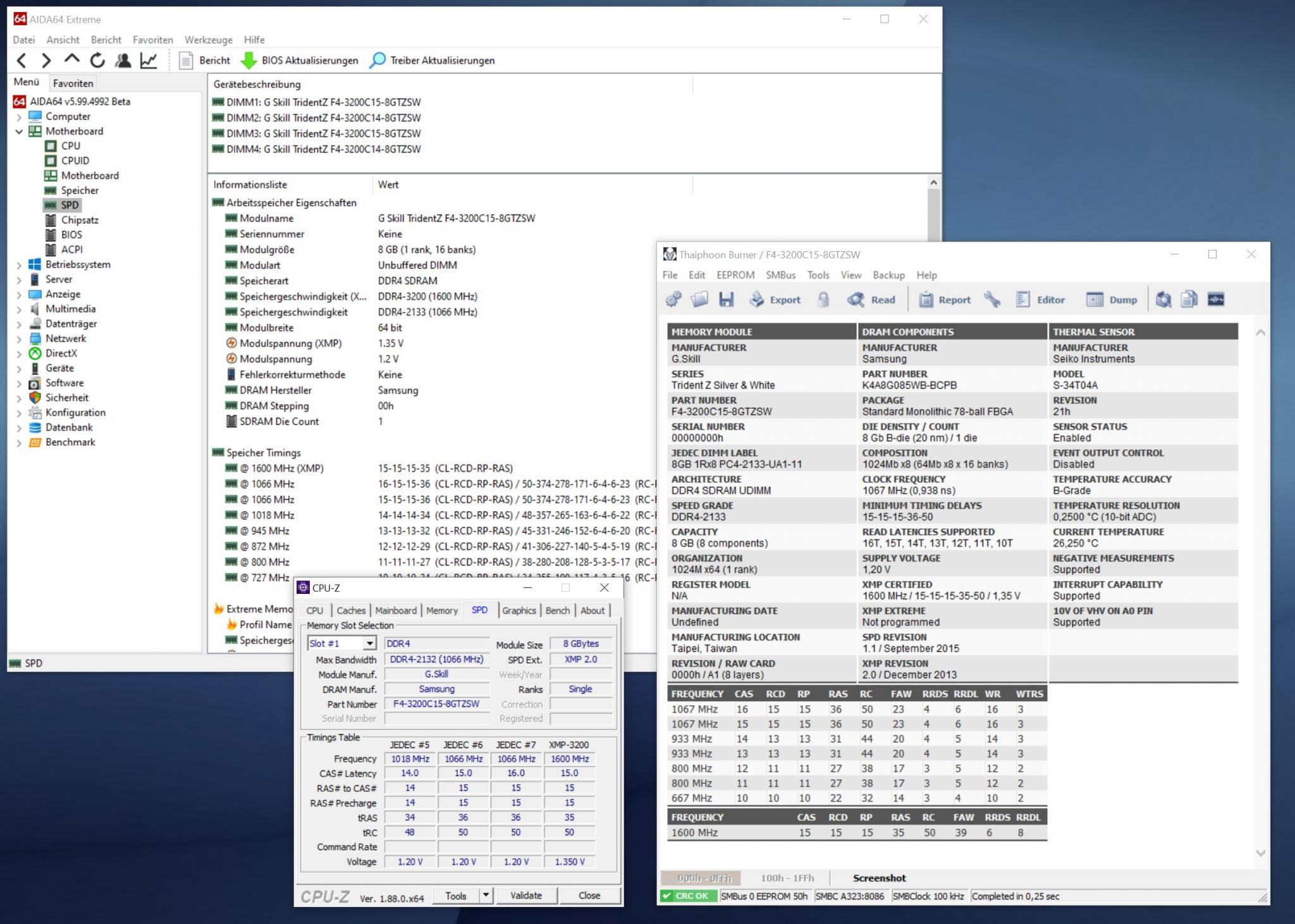Click the wrench icon in Thaiphoon toolbar
This screenshot has height=924, width=1295.
(991, 299)
